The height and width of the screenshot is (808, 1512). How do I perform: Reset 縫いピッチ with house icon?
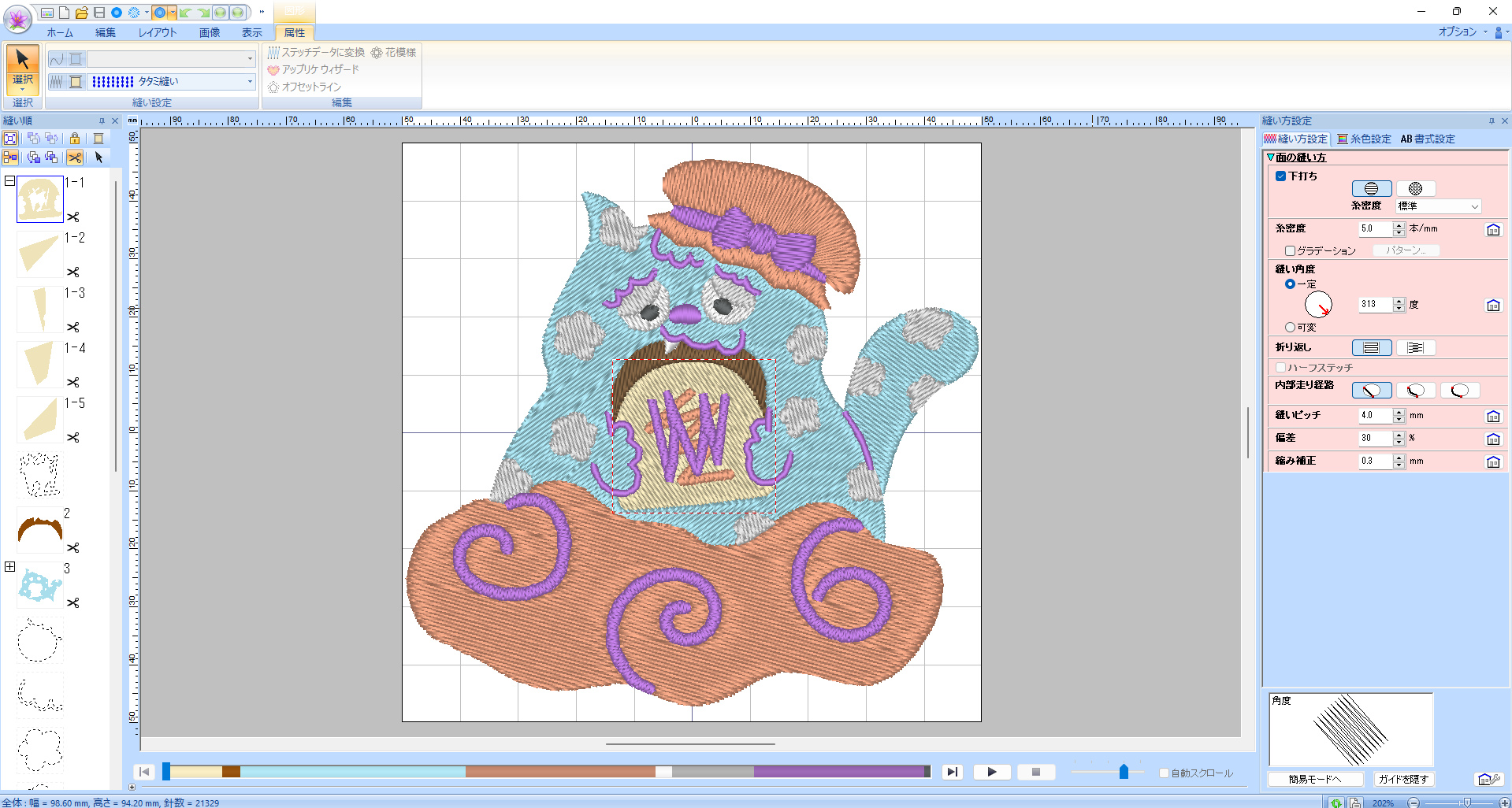point(1493,416)
